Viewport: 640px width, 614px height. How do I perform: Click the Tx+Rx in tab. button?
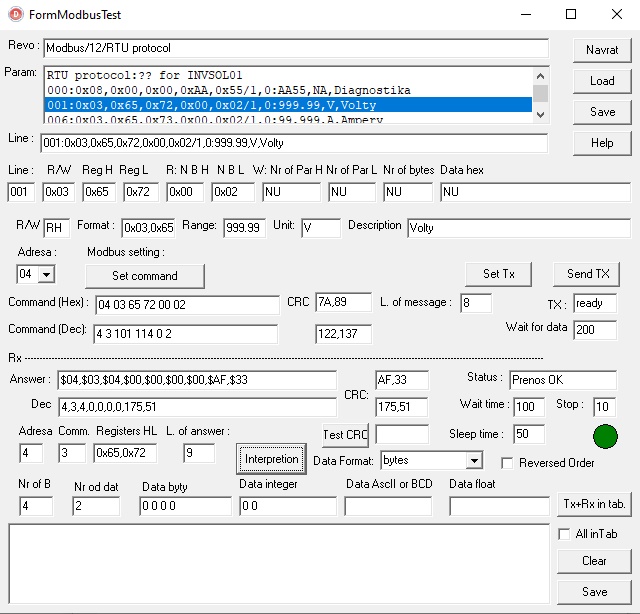(x=594, y=504)
